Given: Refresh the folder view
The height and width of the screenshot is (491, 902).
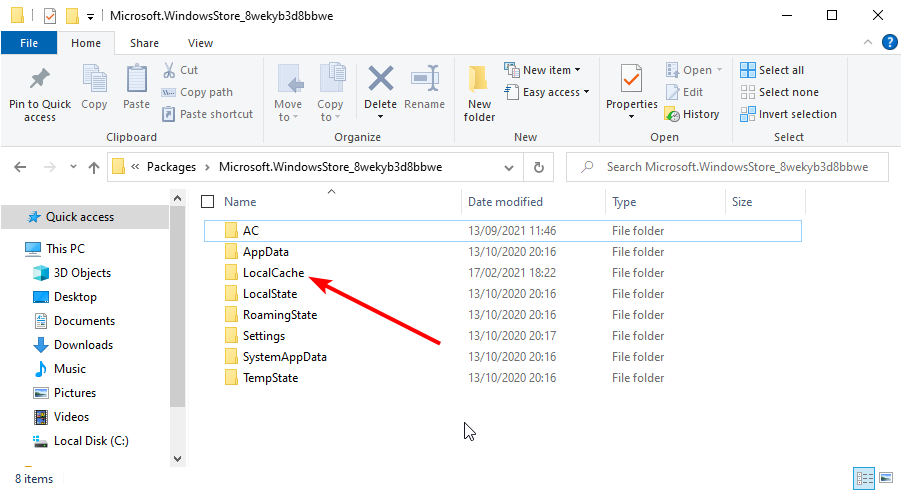Looking at the screenshot, I should pos(538,167).
